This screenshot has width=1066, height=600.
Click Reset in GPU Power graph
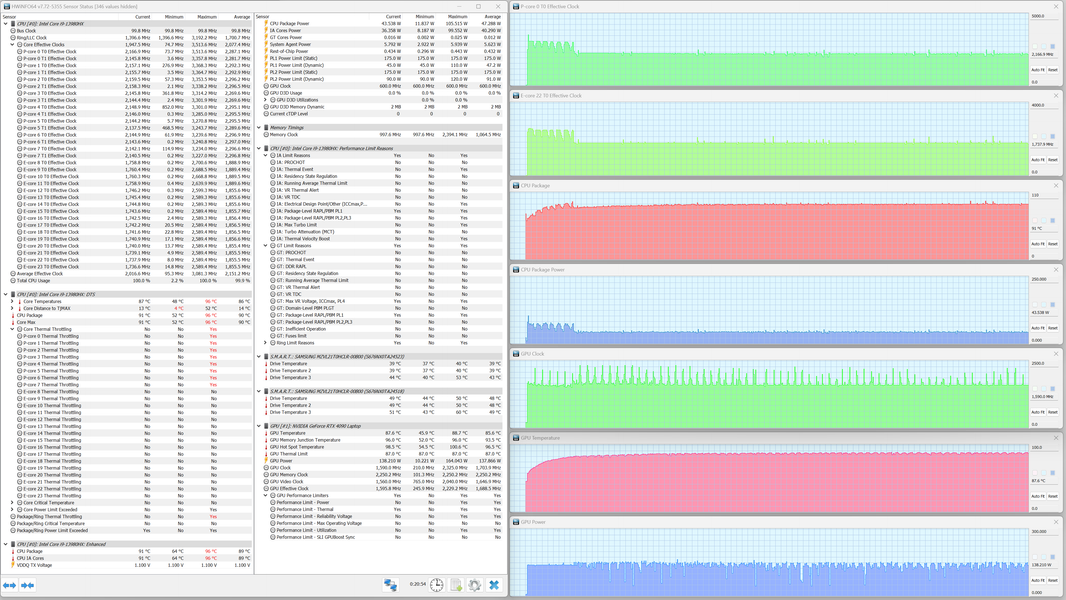1052,581
